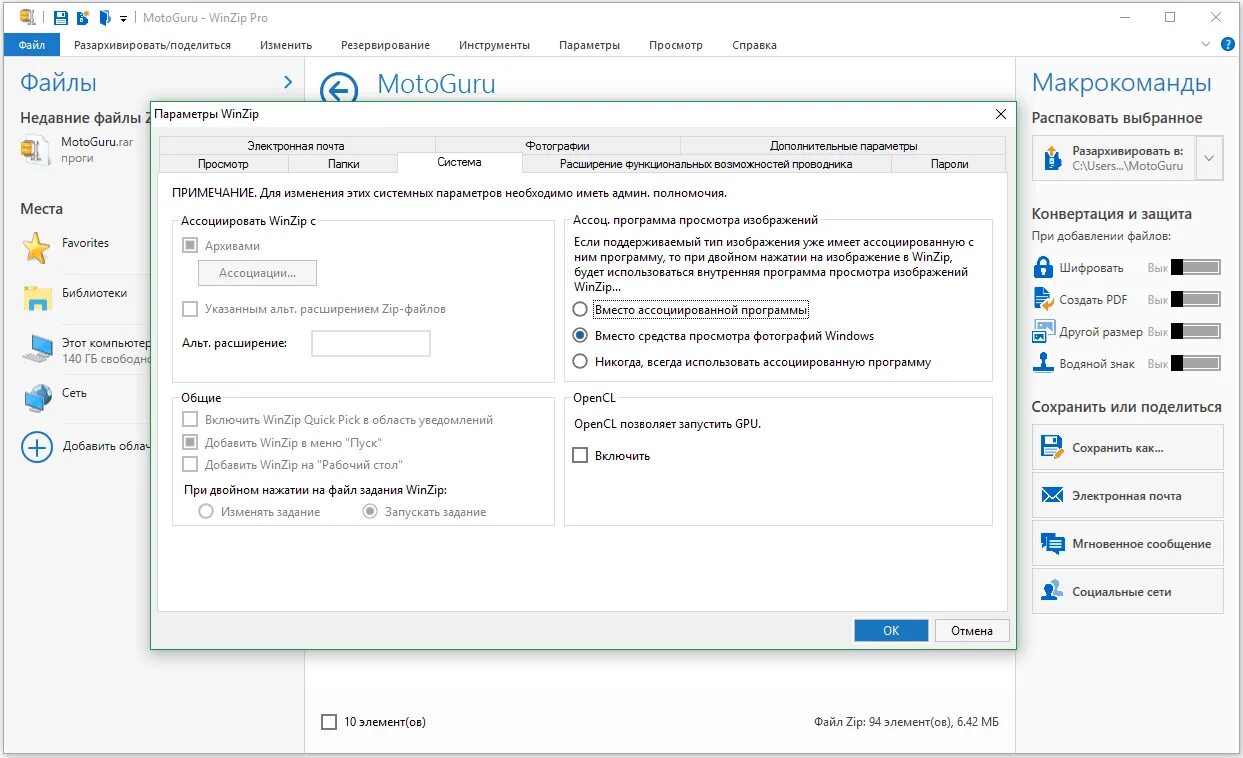Viewport: 1243px width, 758px height.
Task: Select radio Вместо ассоциированной программы
Action: [580, 310]
